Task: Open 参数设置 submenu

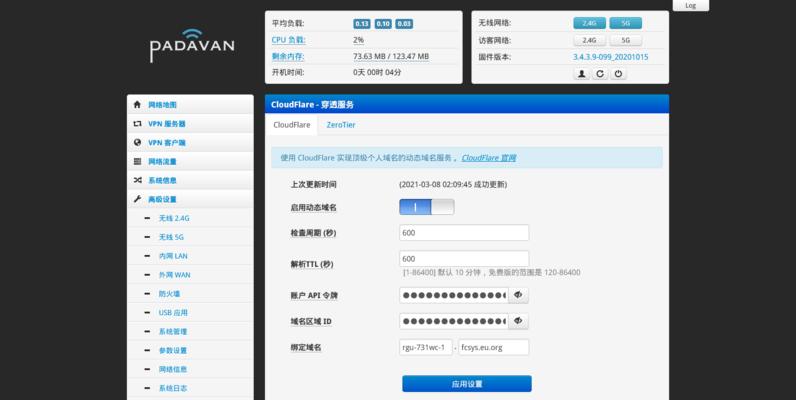Action: click(x=190, y=350)
